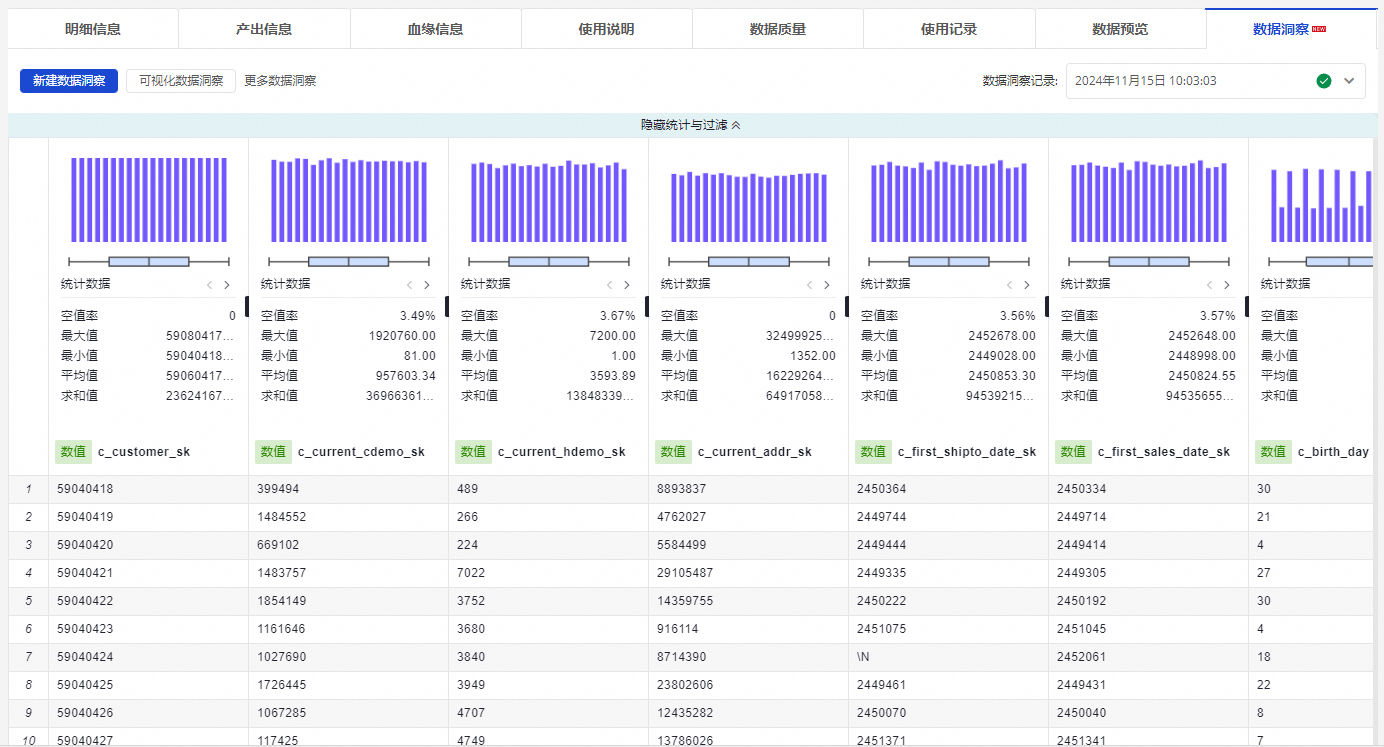Open the 使用记录 tab

[948, 29]
